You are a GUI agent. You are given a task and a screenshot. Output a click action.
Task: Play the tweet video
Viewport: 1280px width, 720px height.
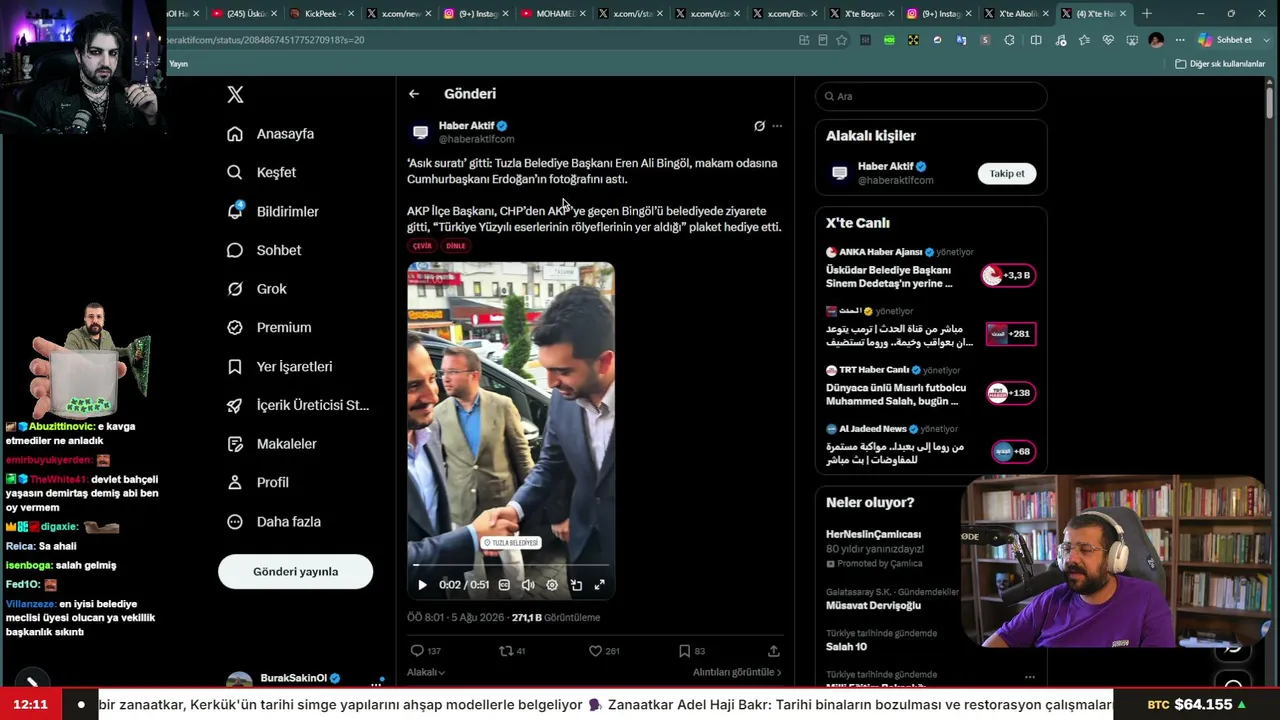coord(422,585)
